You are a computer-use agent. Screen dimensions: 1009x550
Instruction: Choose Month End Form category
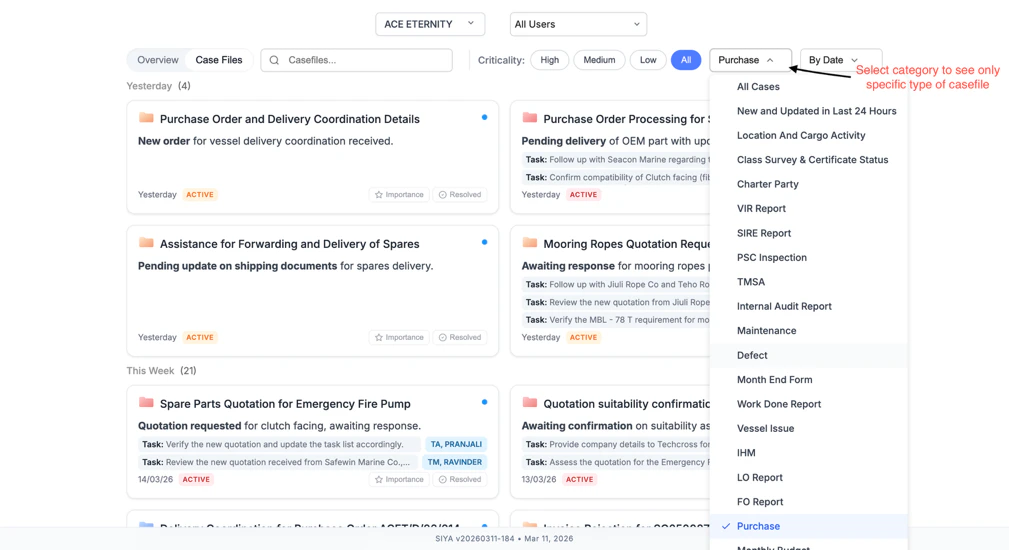click(809, 380)
